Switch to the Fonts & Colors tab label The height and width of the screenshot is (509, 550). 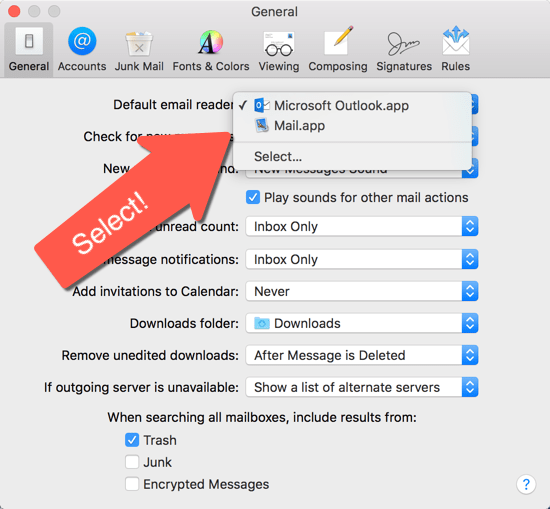pos(211,66)
